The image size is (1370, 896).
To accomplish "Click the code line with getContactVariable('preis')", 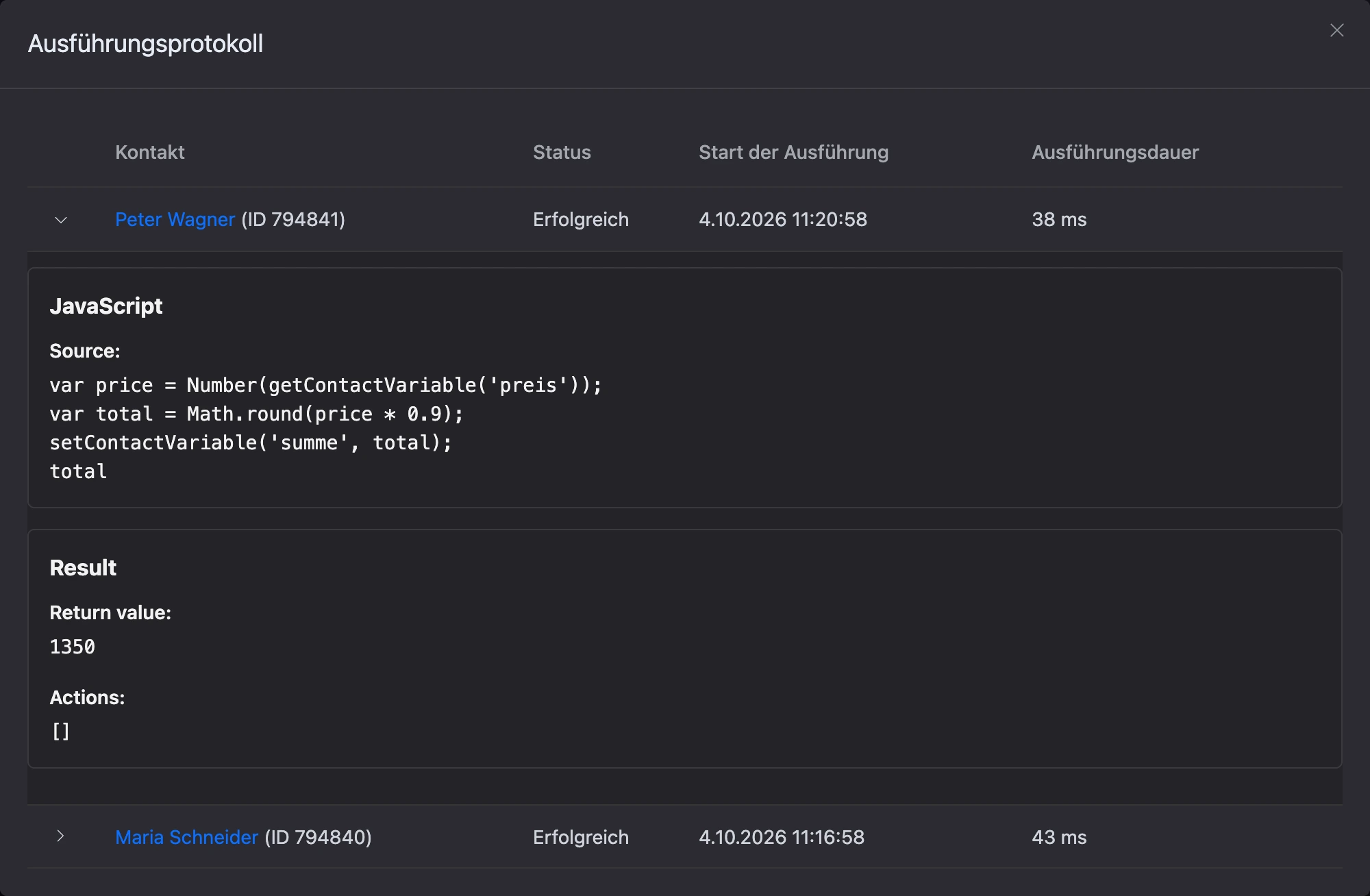I will pyautogui.click(x=326, y=385).
